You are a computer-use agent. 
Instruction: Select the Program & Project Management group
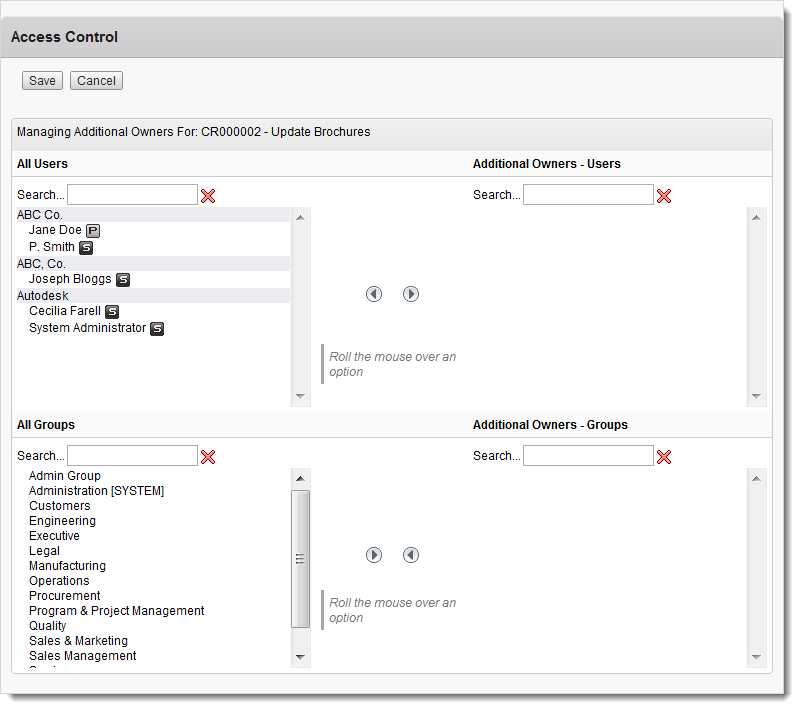pyautogui.click(x=117, y=611)
